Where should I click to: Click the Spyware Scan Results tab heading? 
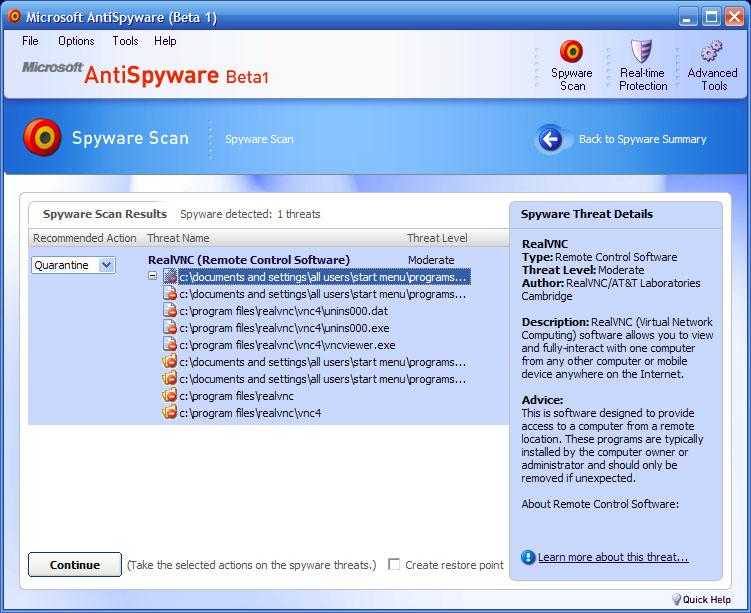[x=105, y=214]
